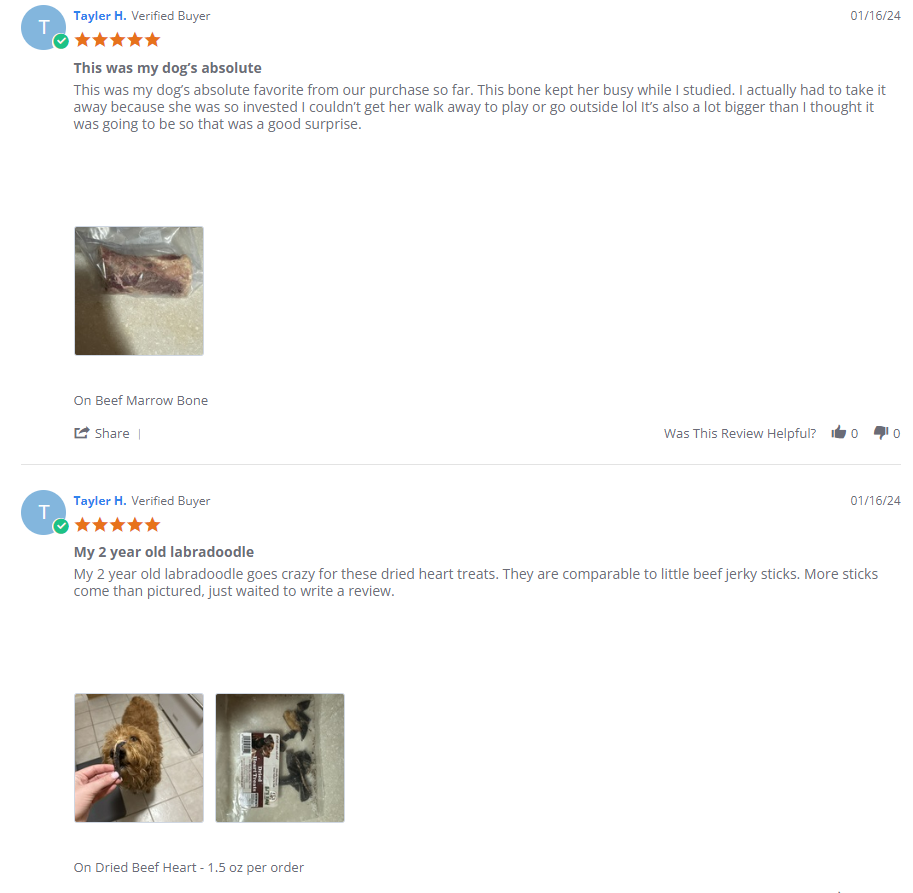Click verified checkmark badge on second review avatar

pyautogui.click(x=61, y=526)
